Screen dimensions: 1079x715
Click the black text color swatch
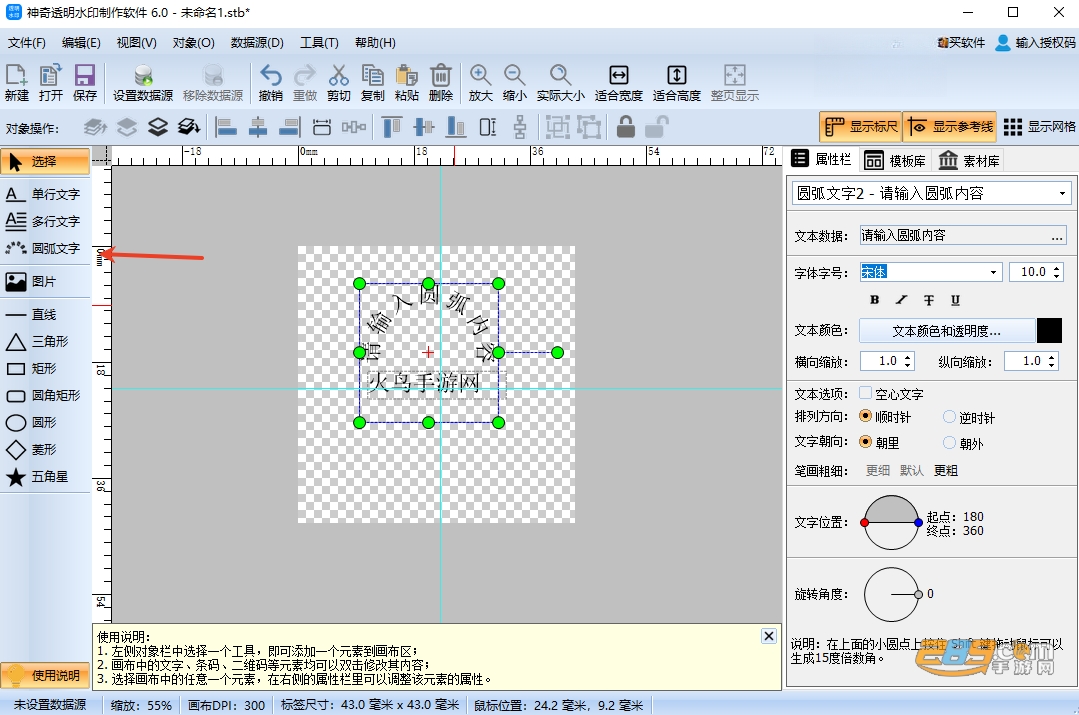(x=1049, y=331)
